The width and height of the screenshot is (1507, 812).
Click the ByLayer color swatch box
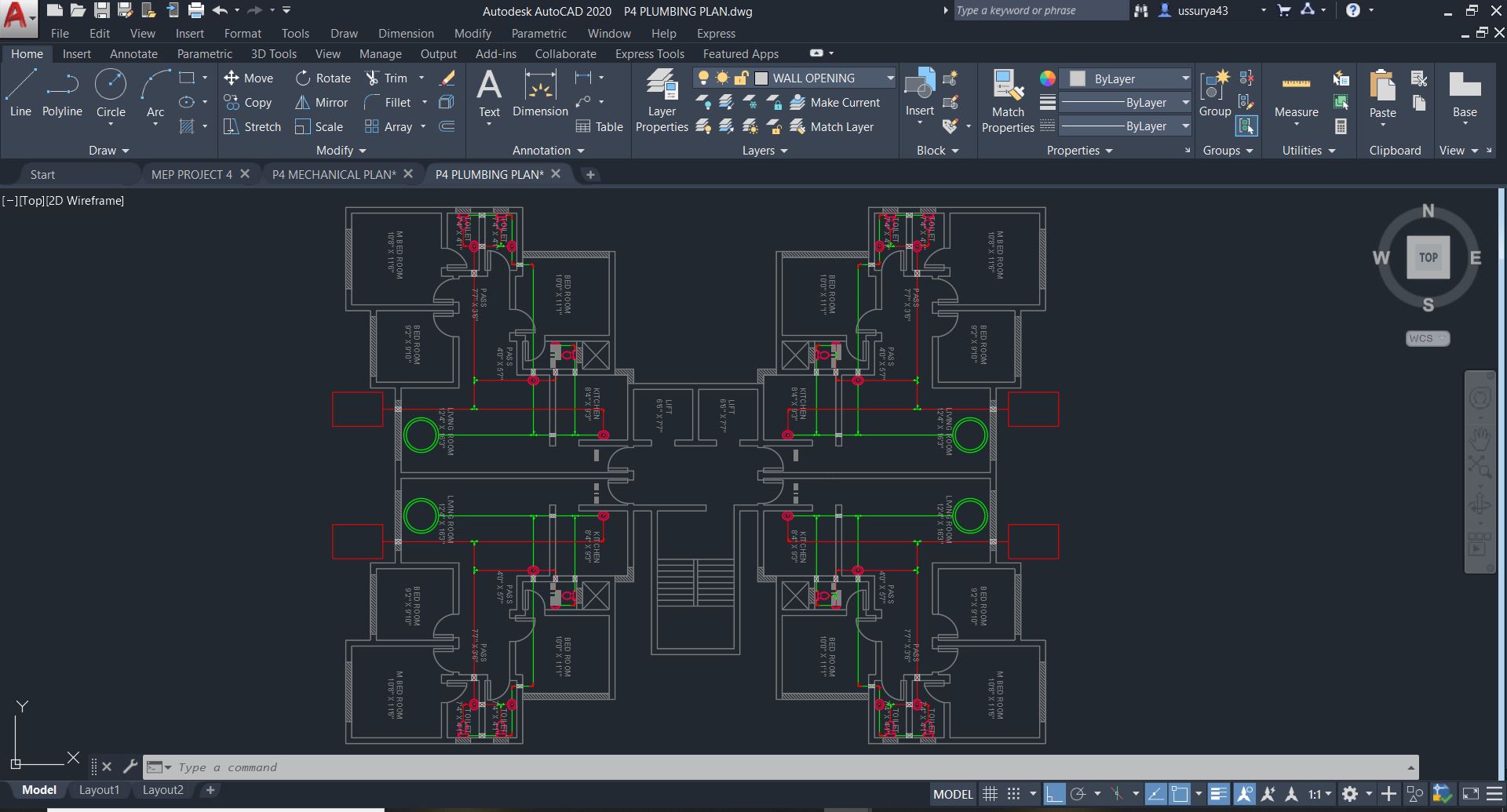[x=1078, y=78]
